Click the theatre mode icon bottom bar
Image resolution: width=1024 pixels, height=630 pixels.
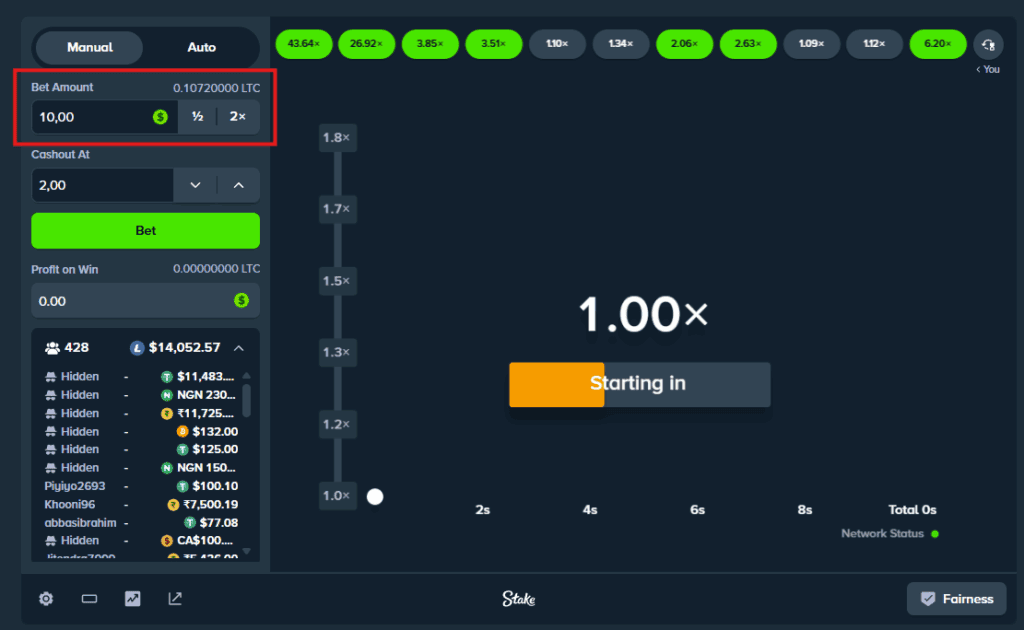click(175, 598)
